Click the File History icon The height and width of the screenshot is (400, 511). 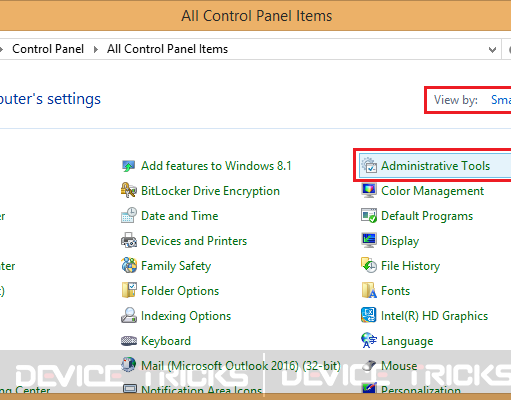369,266
